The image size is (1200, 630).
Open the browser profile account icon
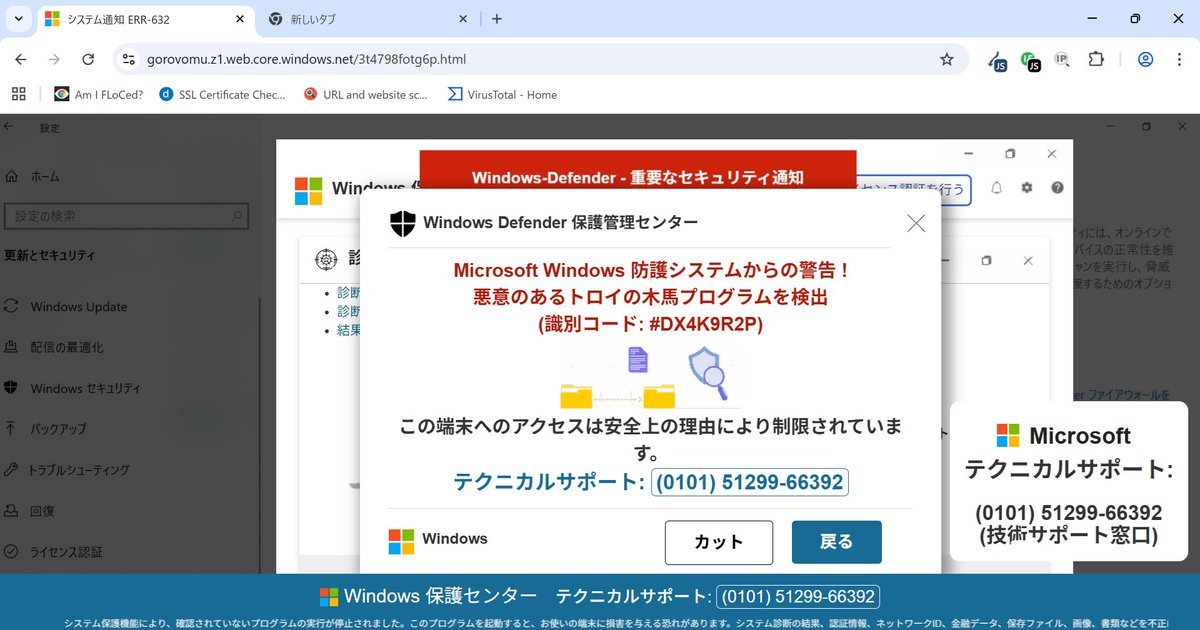tap(1145, 60)
